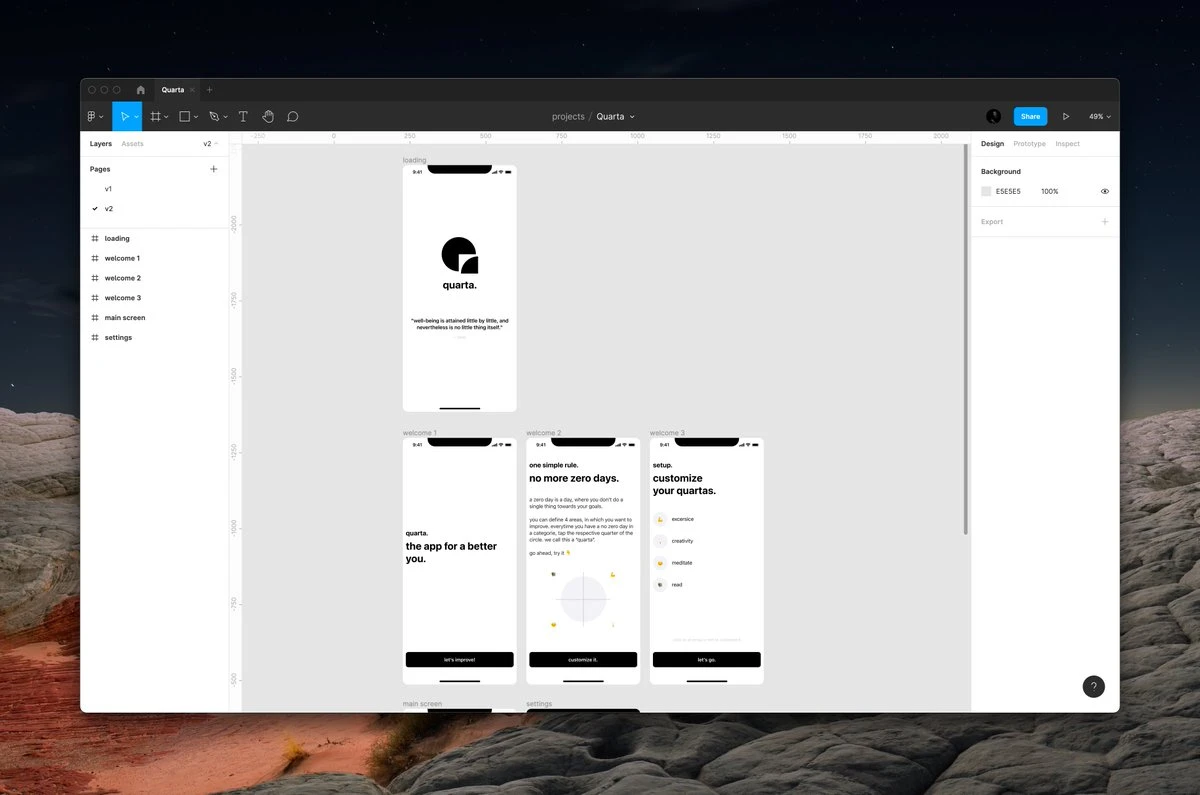Image resolution: width=1200 pixels, height=795 pixels.
Task: Add a new page with plus
Action: click(x=213, y=169)
